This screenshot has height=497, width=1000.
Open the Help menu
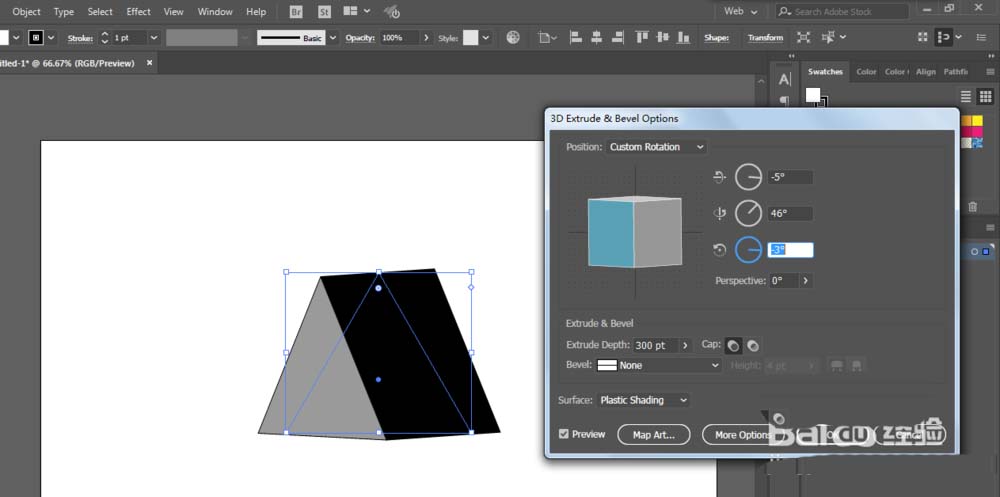coord(256,11)
